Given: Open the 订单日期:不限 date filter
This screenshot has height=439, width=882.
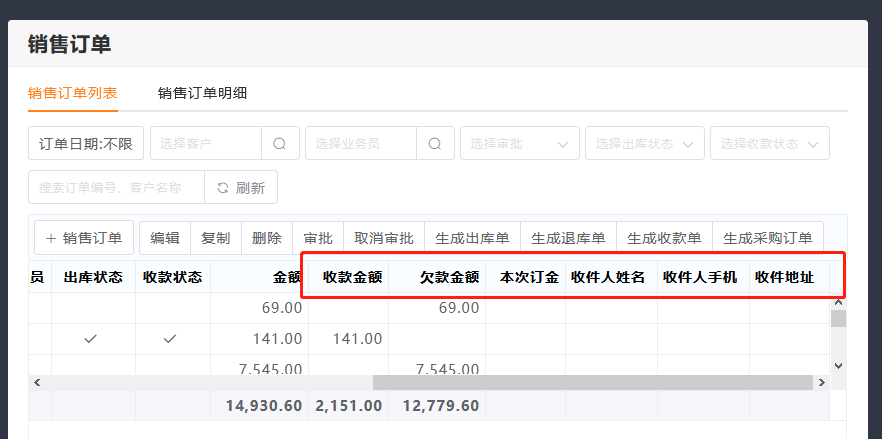Looking at the screenshot, I should coord(86,143).
